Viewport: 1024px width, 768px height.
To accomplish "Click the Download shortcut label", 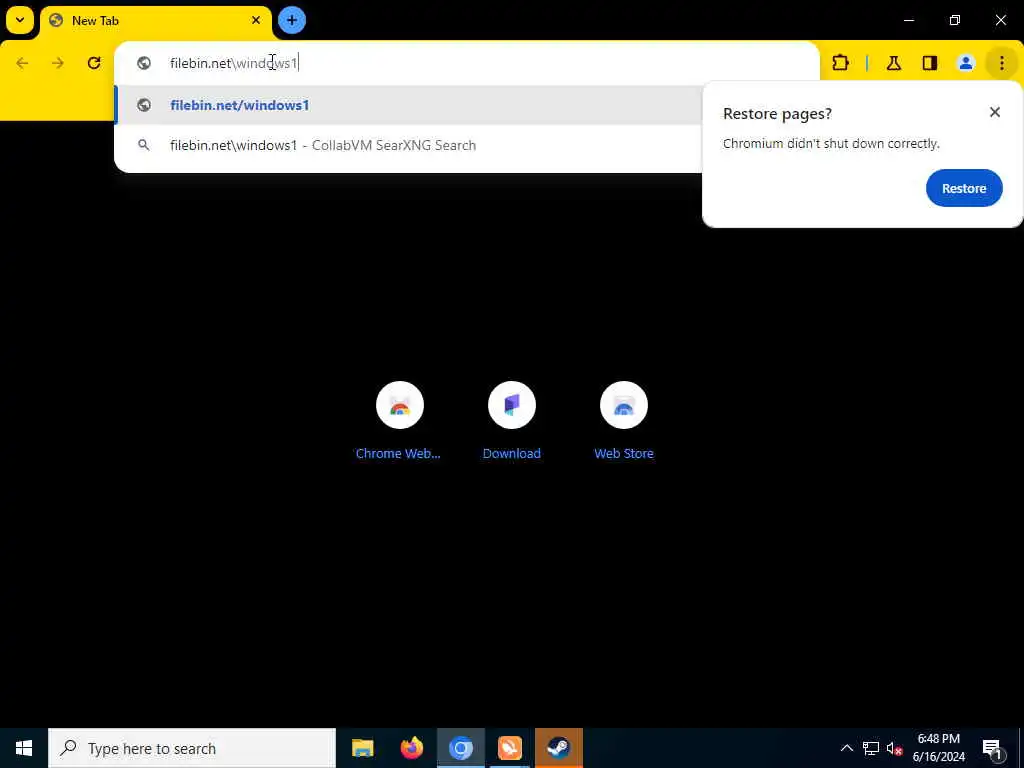I will tap(511, 453).
